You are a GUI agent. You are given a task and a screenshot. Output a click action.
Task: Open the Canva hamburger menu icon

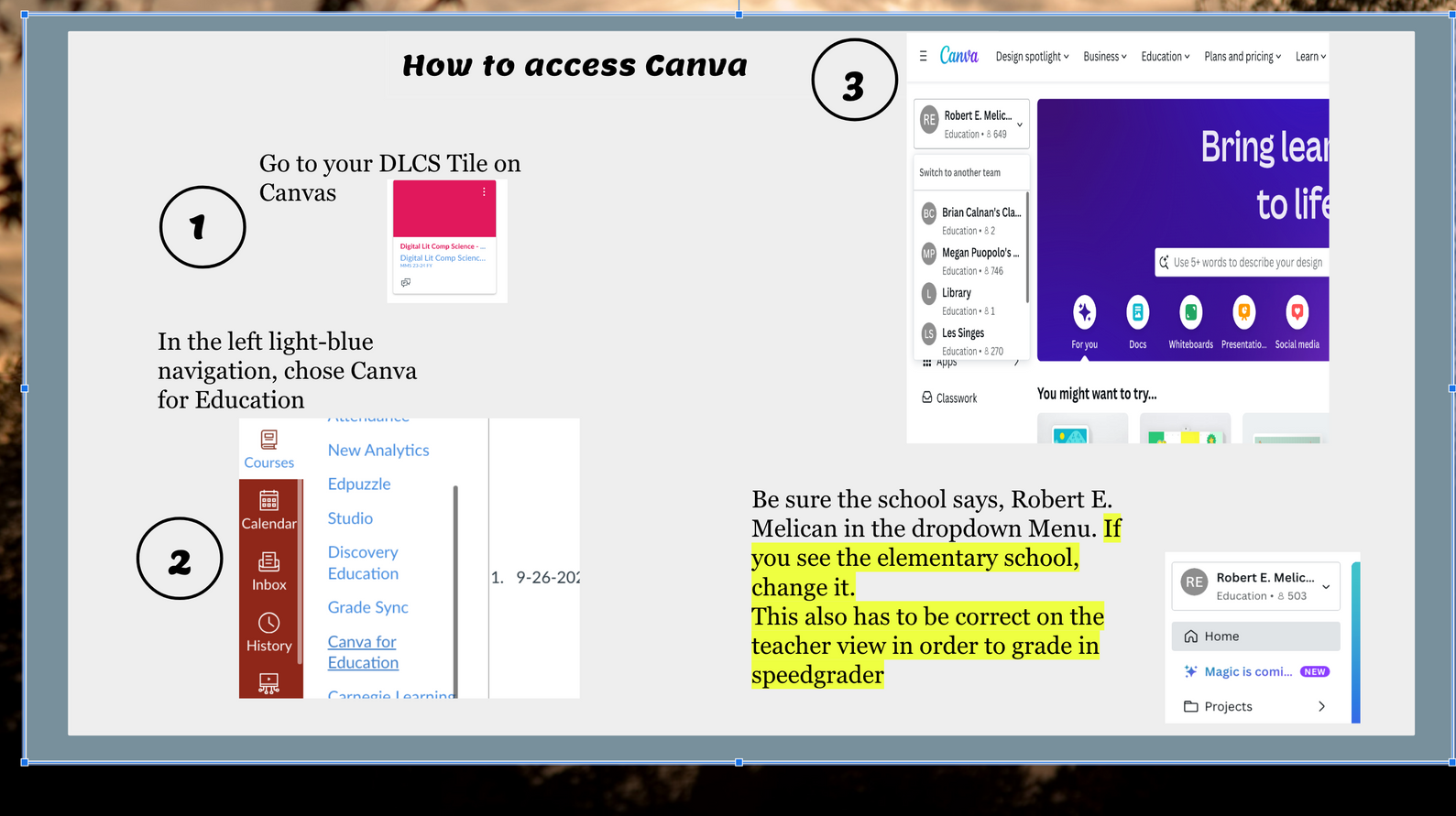coord(923,56)
